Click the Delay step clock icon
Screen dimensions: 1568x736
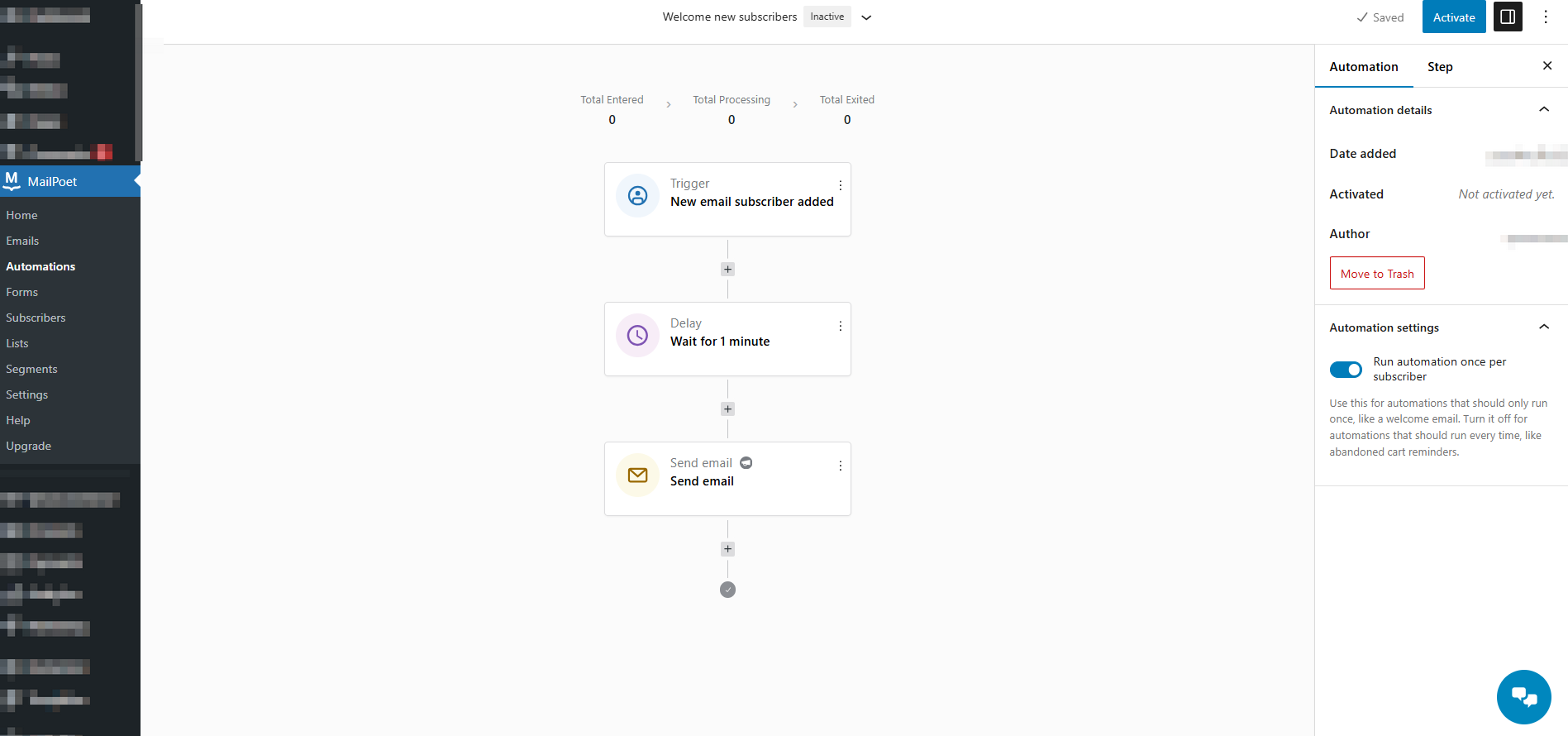[637, 336]
